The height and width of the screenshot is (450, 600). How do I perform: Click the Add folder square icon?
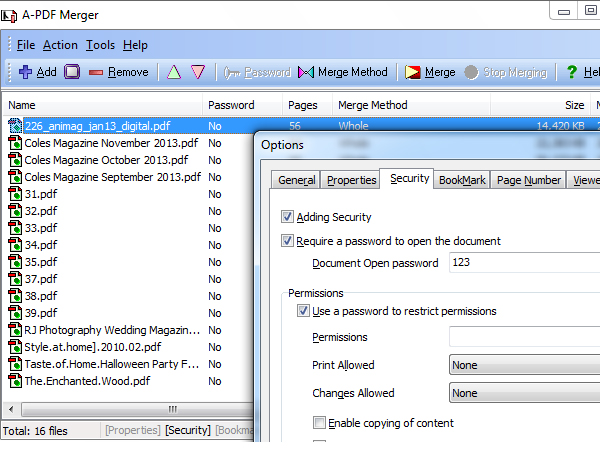[72, 72]
